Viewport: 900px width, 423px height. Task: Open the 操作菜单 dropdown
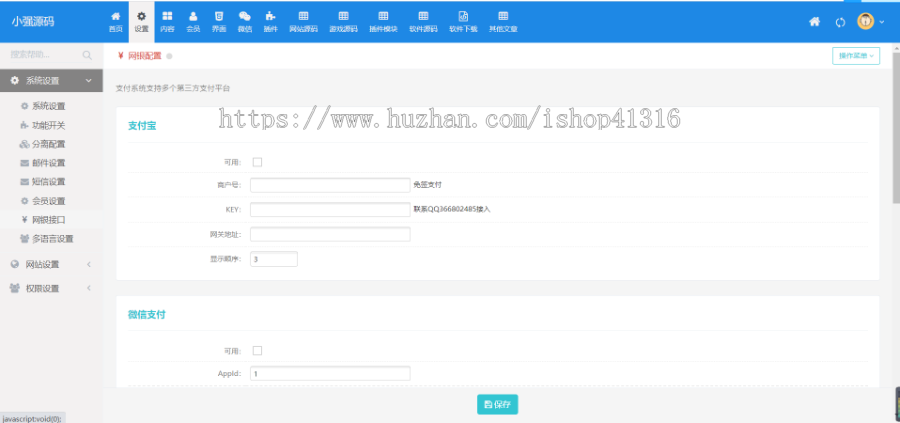click(x=856, y=56)
